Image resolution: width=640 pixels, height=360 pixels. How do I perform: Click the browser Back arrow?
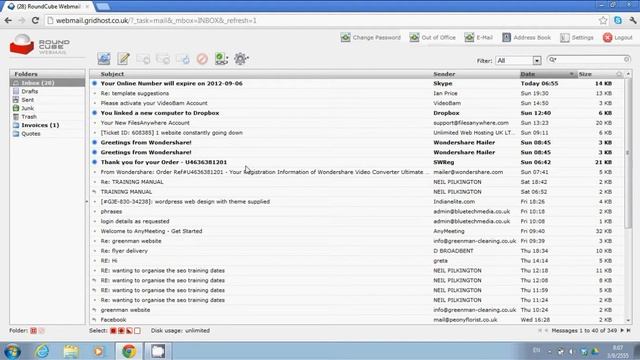[x=9, y=20]
